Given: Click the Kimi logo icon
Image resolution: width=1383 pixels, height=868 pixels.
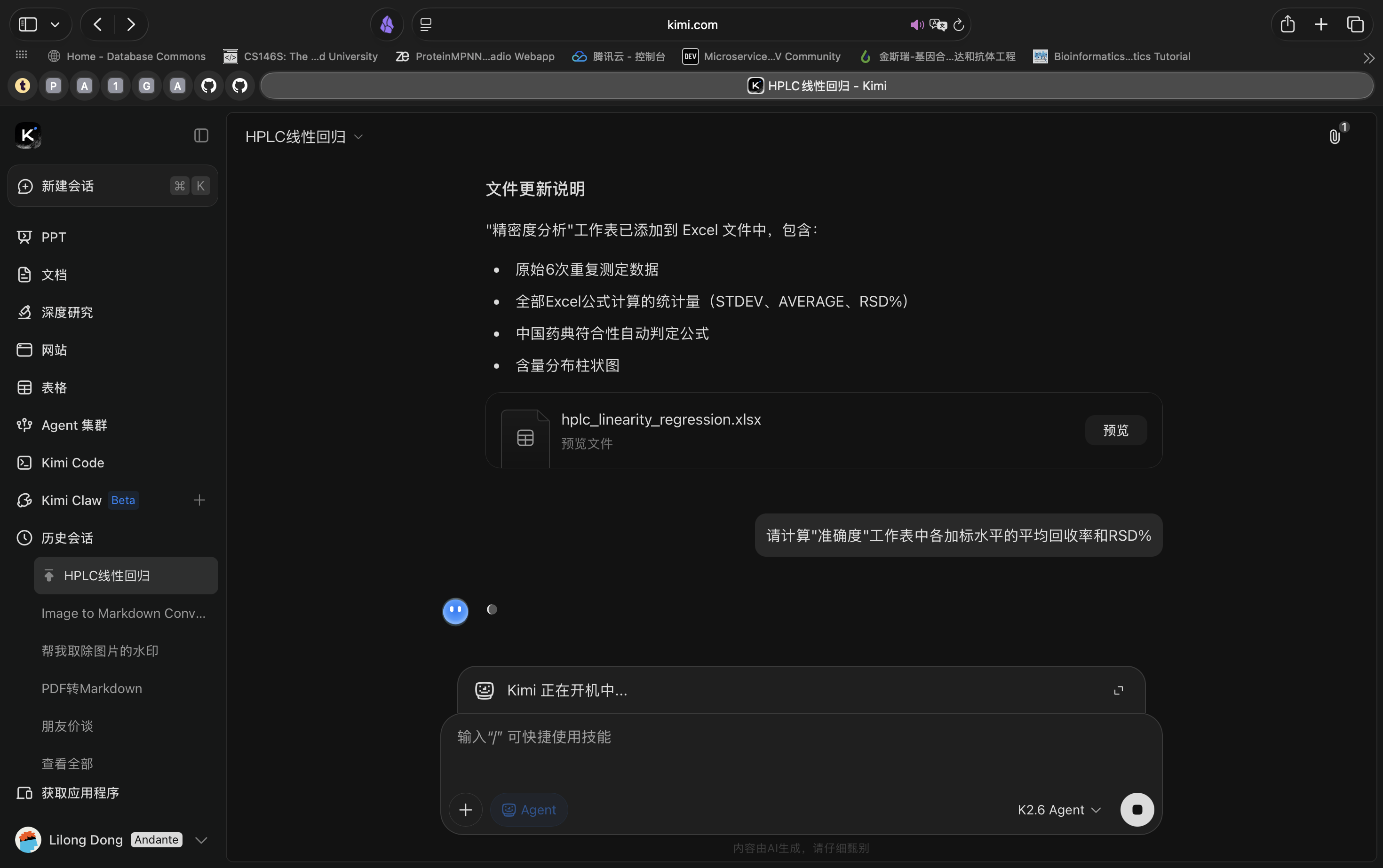Looking at the screenshot, I should pos(28,135).
